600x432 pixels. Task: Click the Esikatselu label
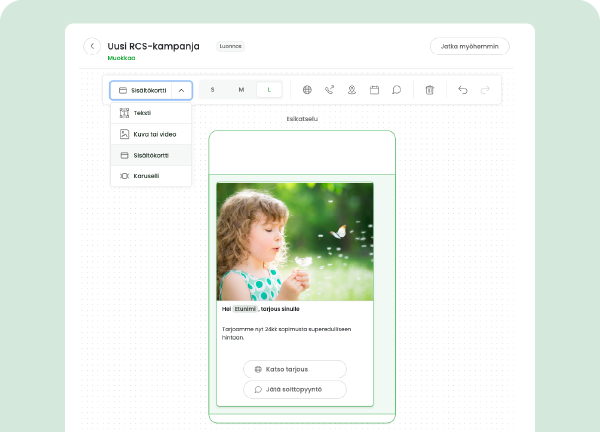[x=302, y=119]
